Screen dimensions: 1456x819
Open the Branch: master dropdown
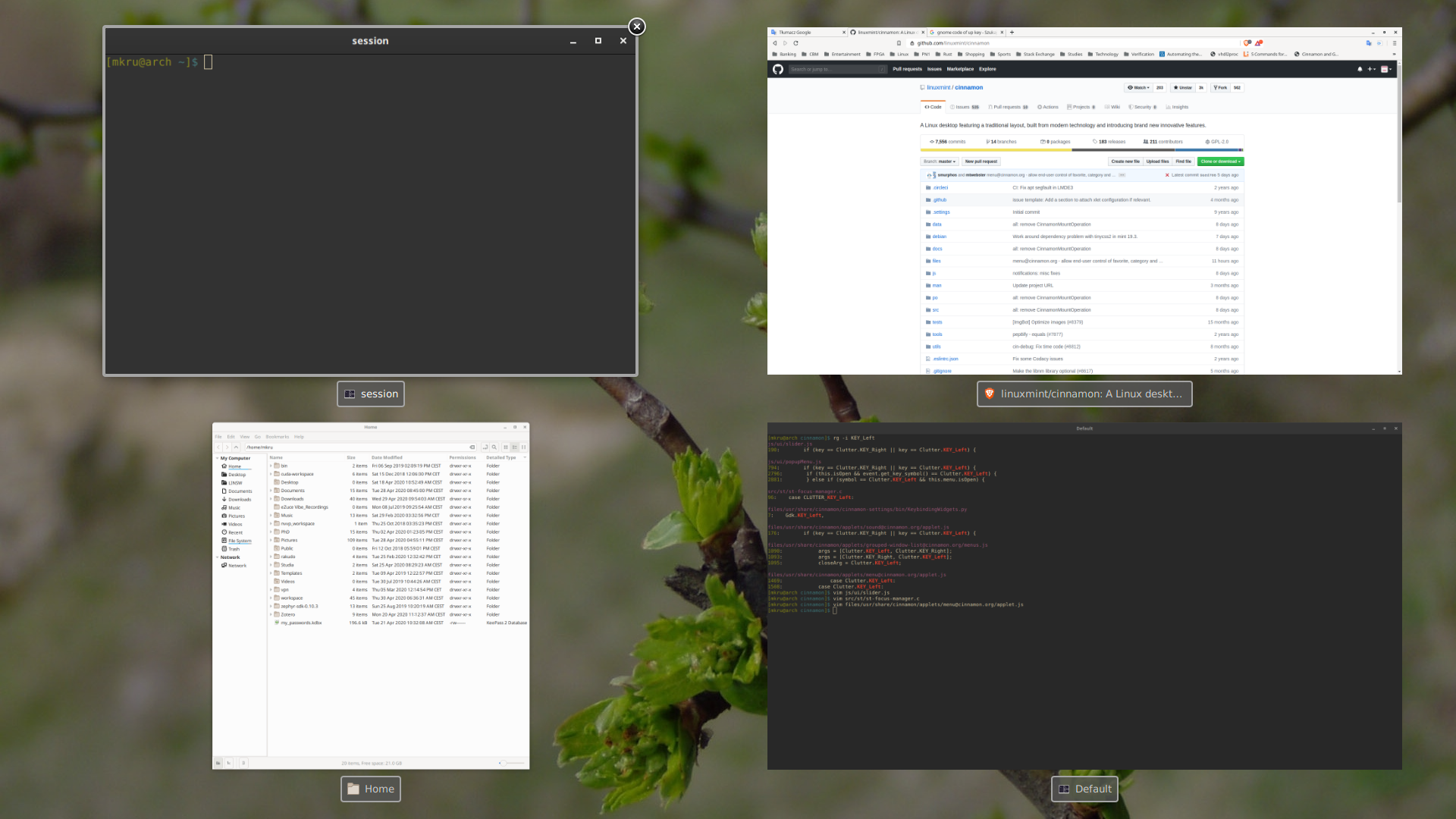(x=940, y=162)
